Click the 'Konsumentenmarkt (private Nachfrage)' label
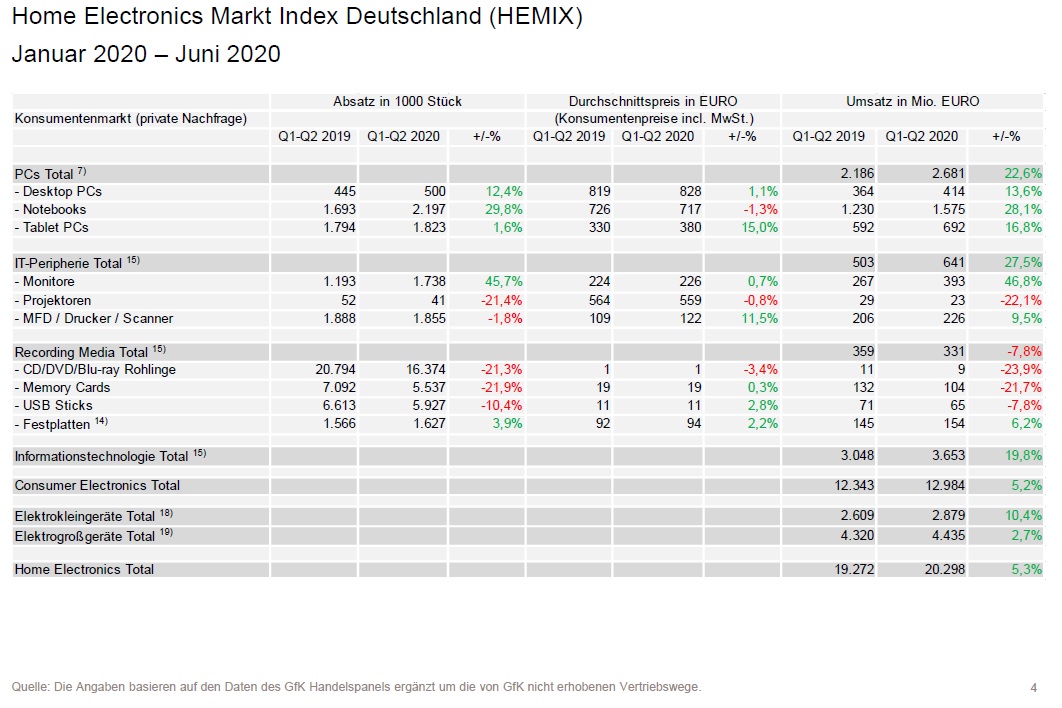This screenshot has width=1062, height=708. pyautogui.click(x=131, y=119)
